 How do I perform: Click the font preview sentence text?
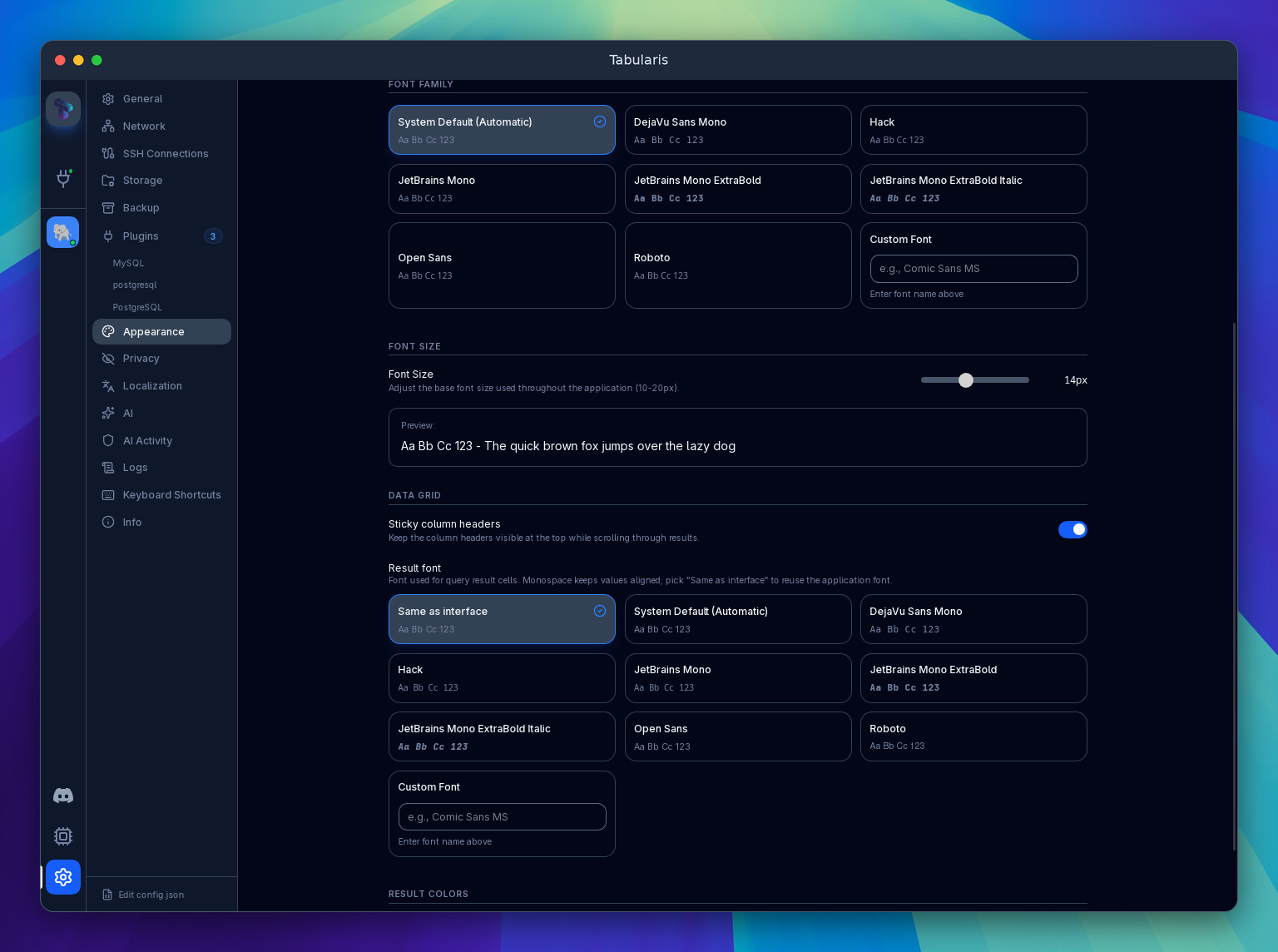568,446
